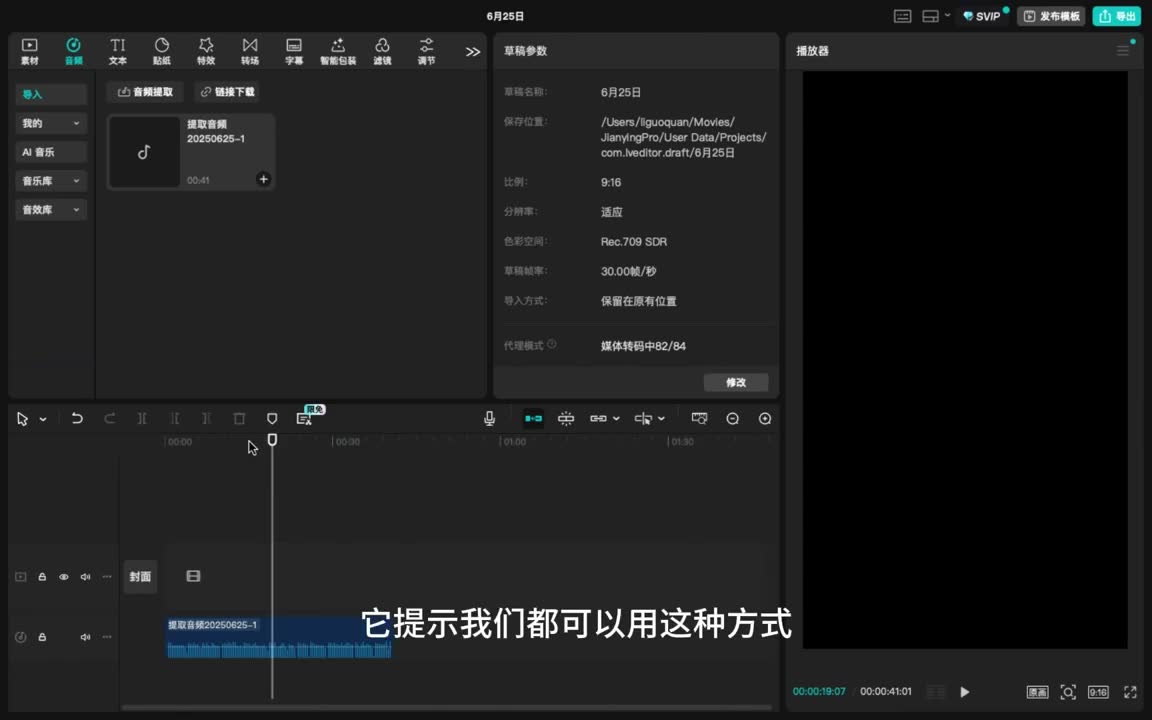The height and width of the screenshot is (720, 1152).
Task: Redo the last undone edit
Action: (x=109, y=418)
